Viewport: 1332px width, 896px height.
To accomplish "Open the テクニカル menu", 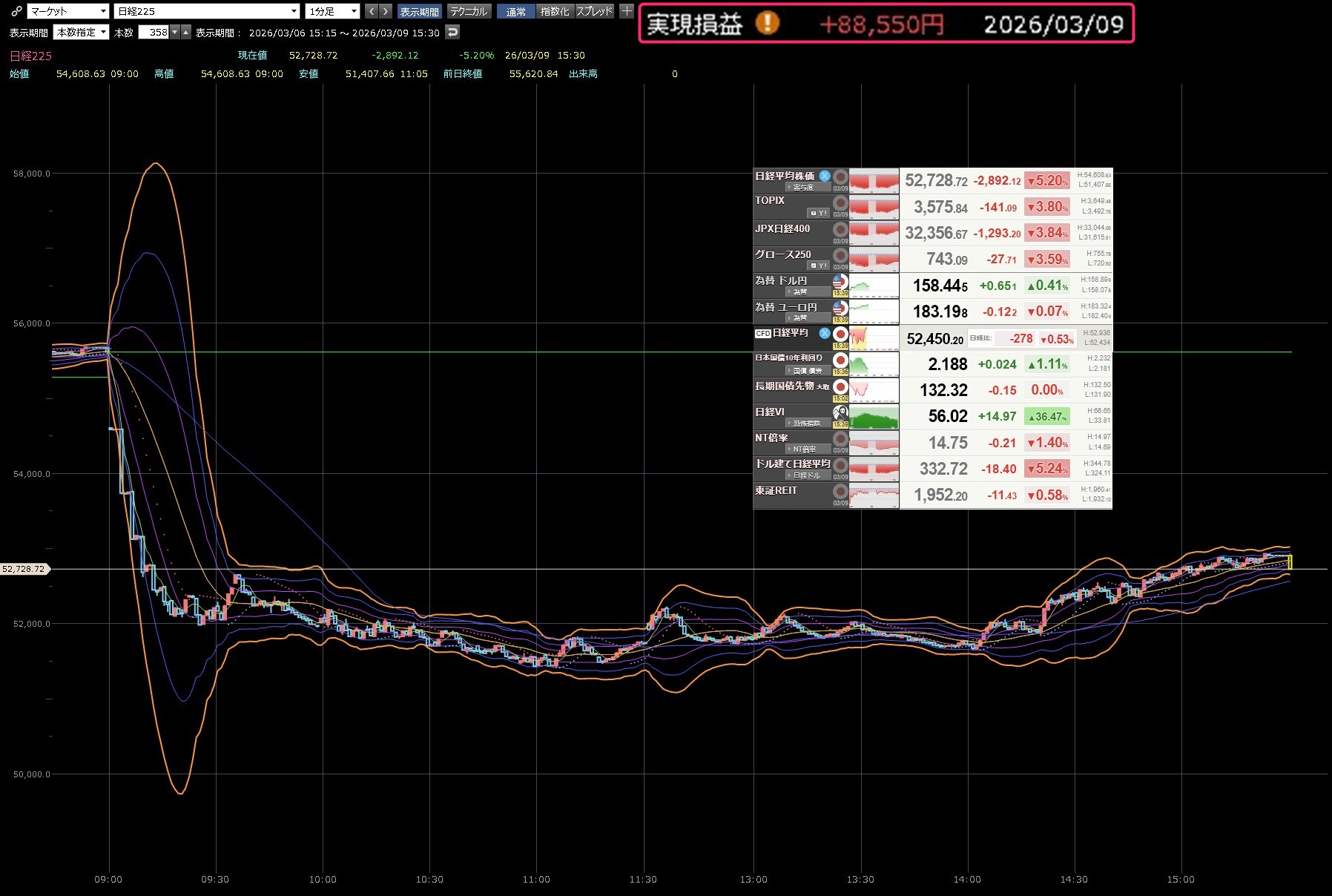I will coord(469,11).
